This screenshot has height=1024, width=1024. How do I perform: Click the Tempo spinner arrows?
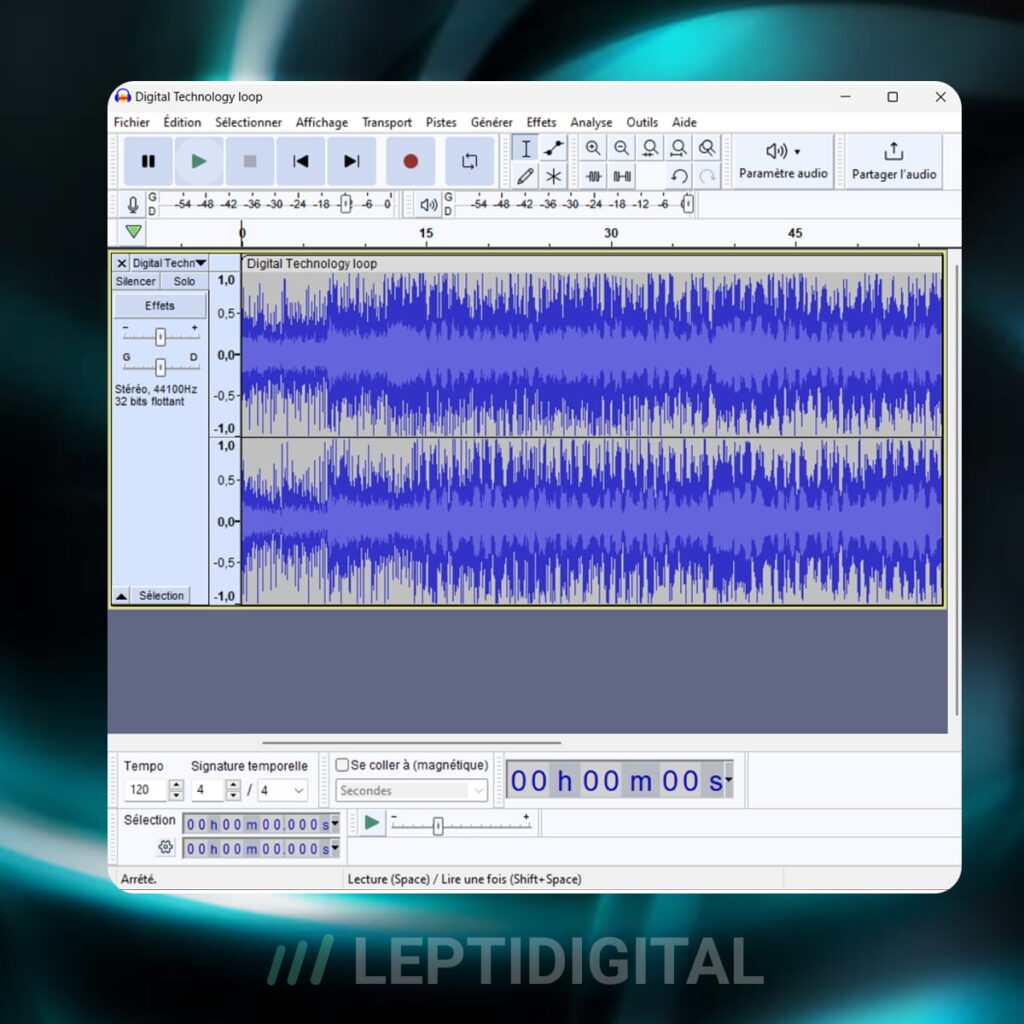click(x=176, y=790)
